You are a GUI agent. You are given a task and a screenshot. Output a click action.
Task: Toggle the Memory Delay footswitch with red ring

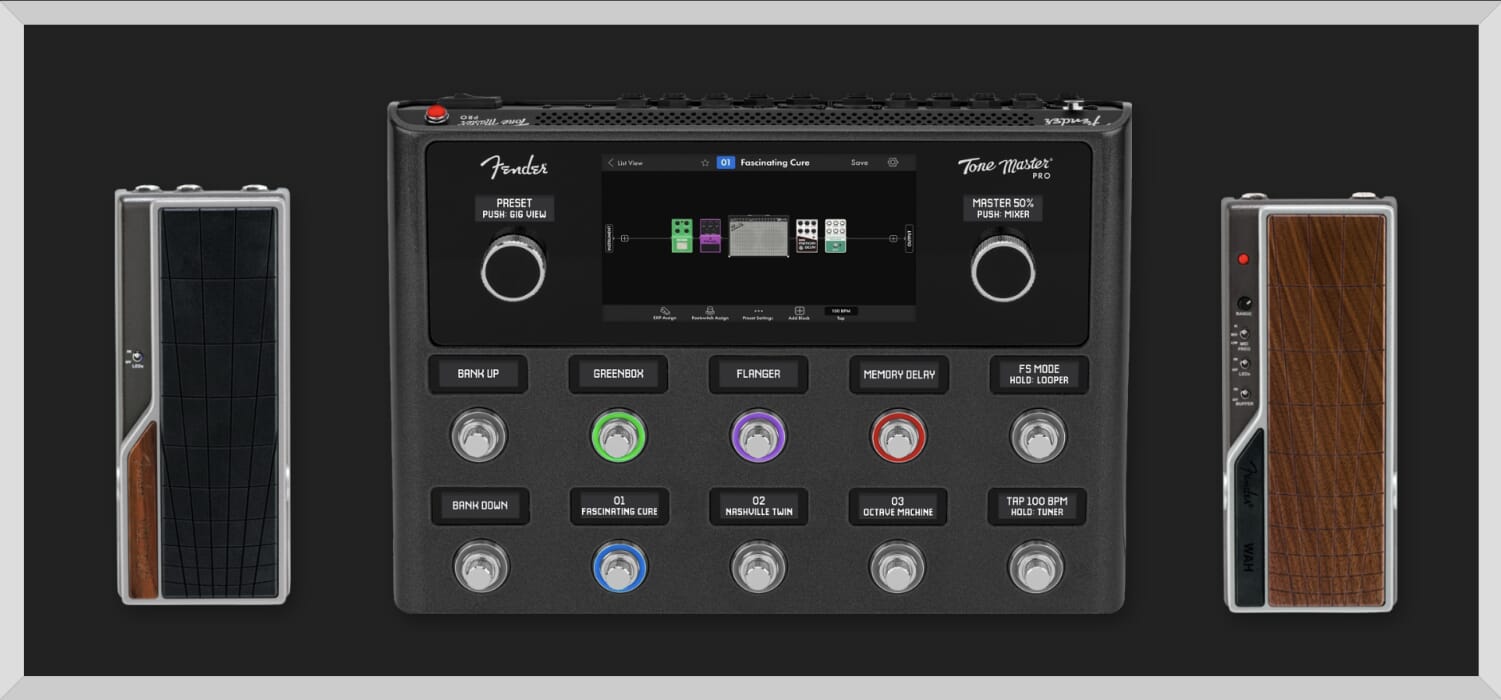tap(898, 436)
